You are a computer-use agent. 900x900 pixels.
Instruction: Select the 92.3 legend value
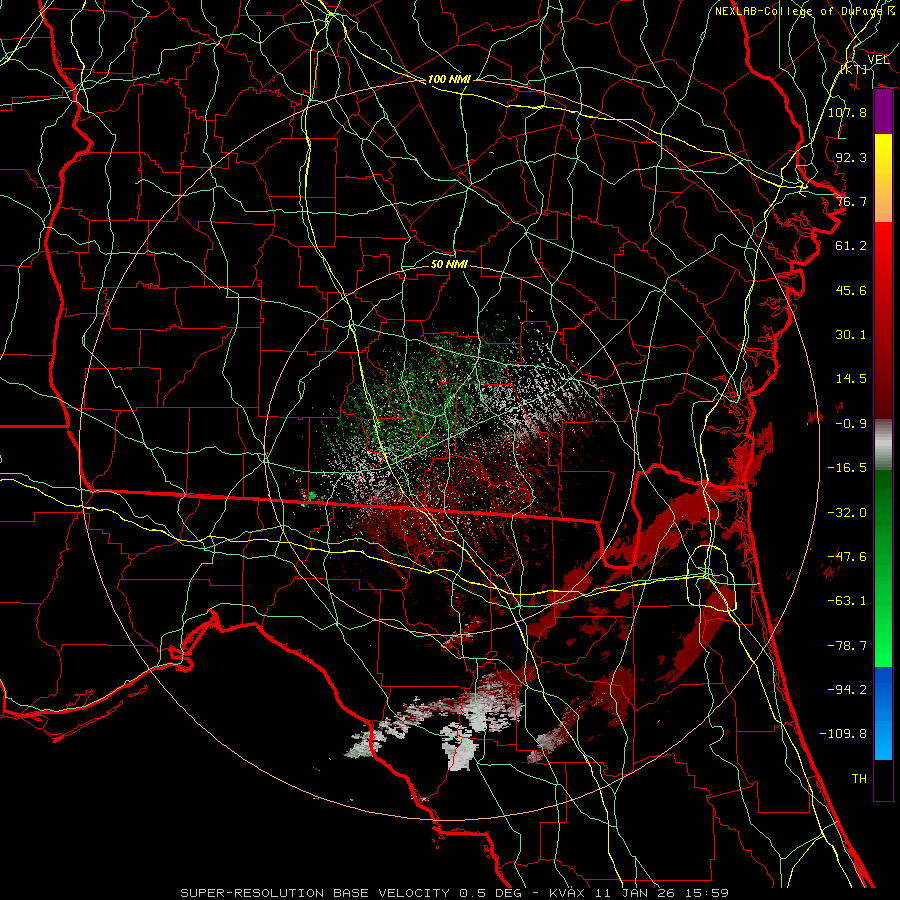(x=851, y=157)
